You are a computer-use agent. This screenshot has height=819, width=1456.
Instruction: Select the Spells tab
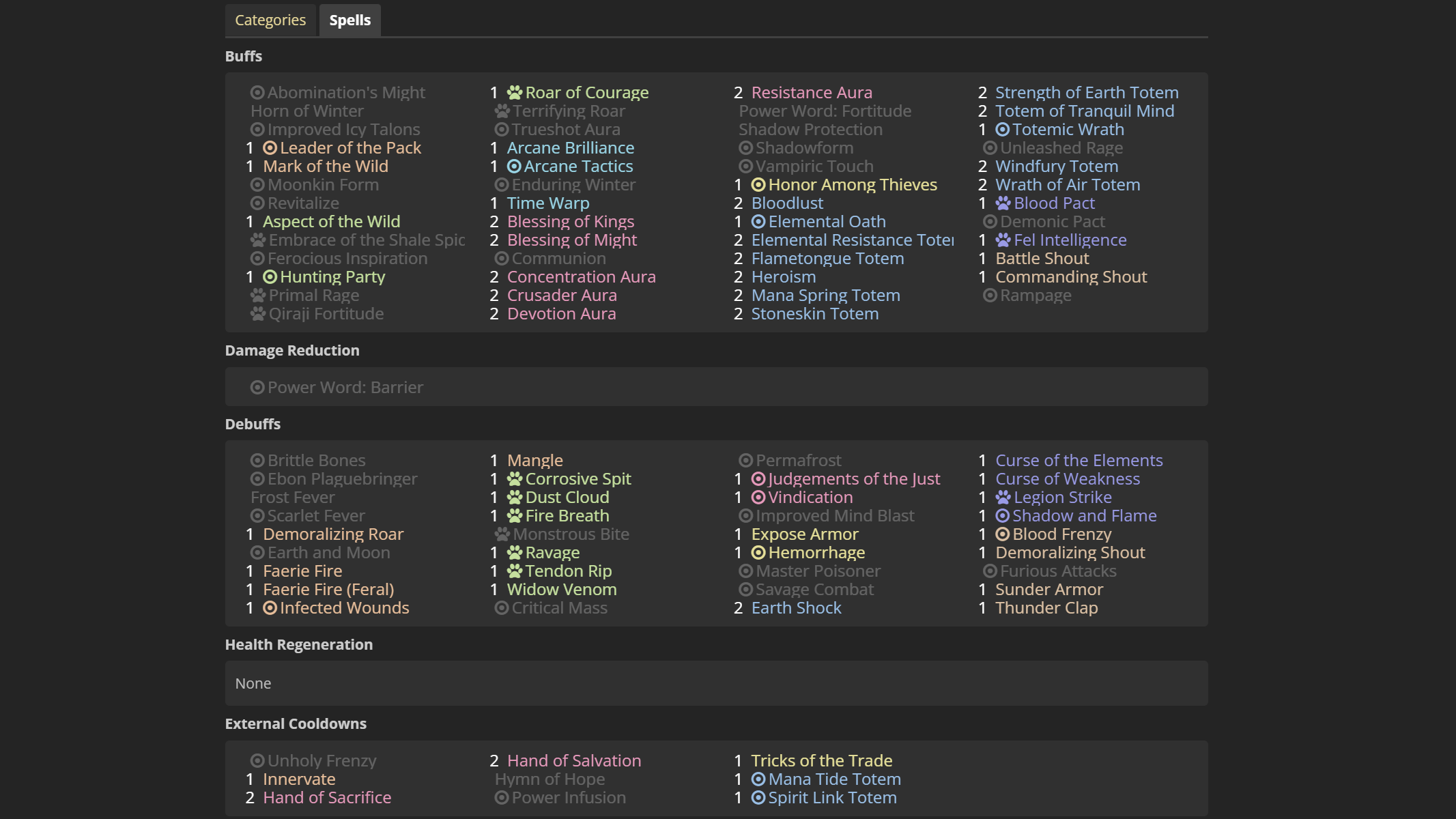click(x=349, y=20)
